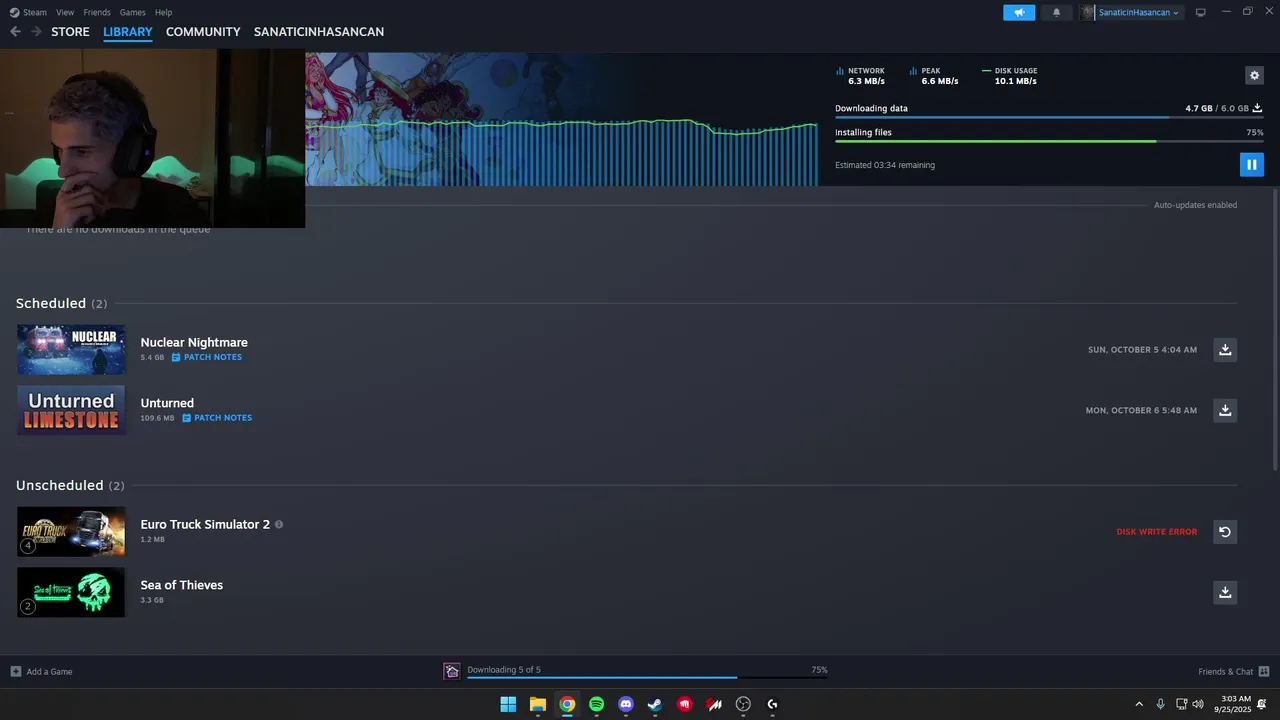Switch to the COMMUNITY tab
Viewport: 1280px width, 720px height.
click(x=203, y=32)
